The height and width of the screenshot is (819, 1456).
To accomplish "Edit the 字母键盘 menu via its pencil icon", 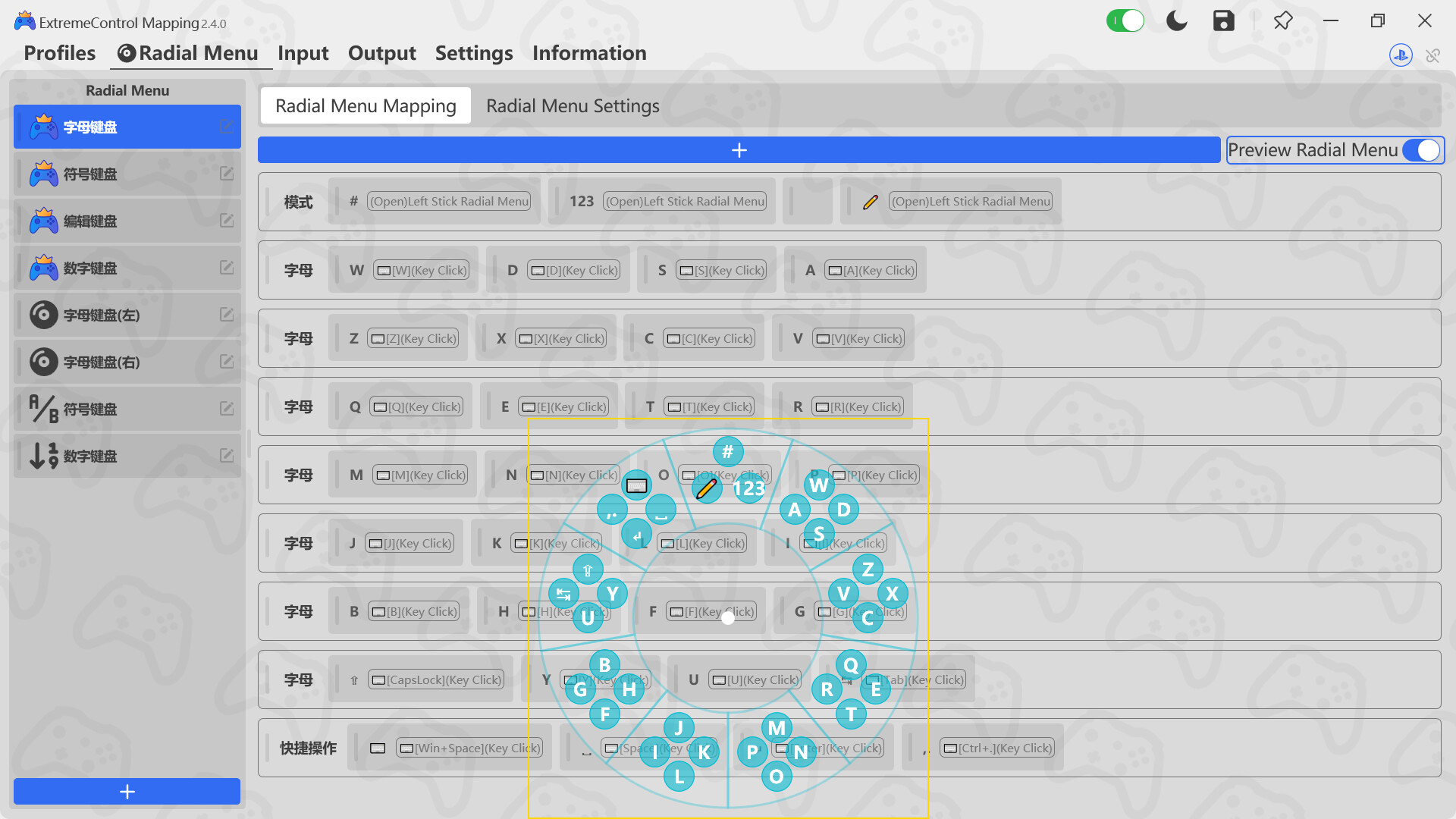I will pyautogui.click(x=226, y=127).
